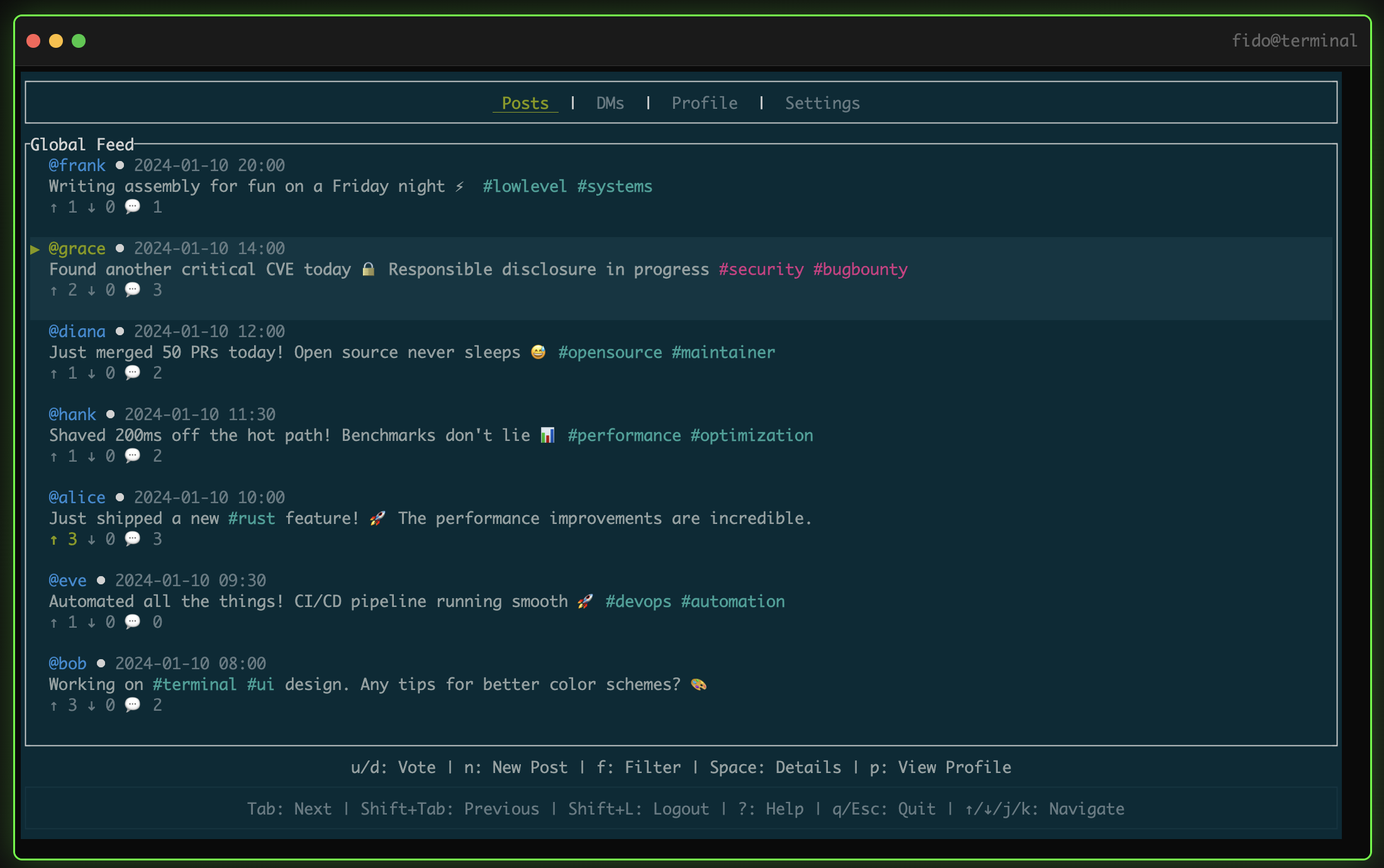Click the green macOS zoom window button

tap(79, 41)
